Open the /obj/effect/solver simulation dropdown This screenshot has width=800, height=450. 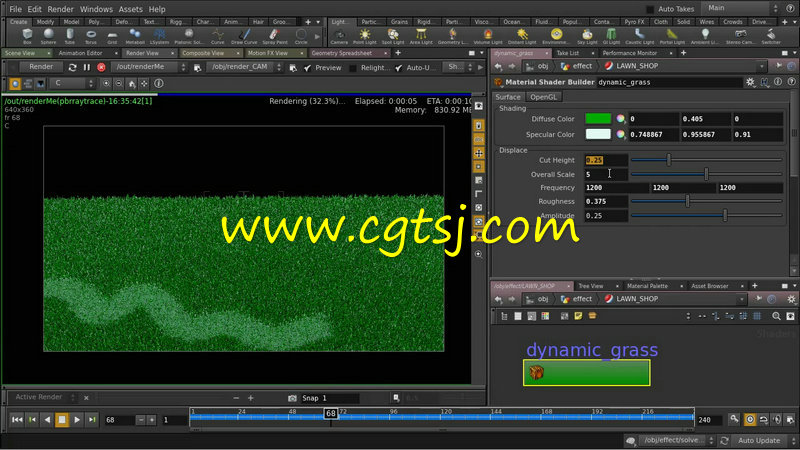(677, 440)
